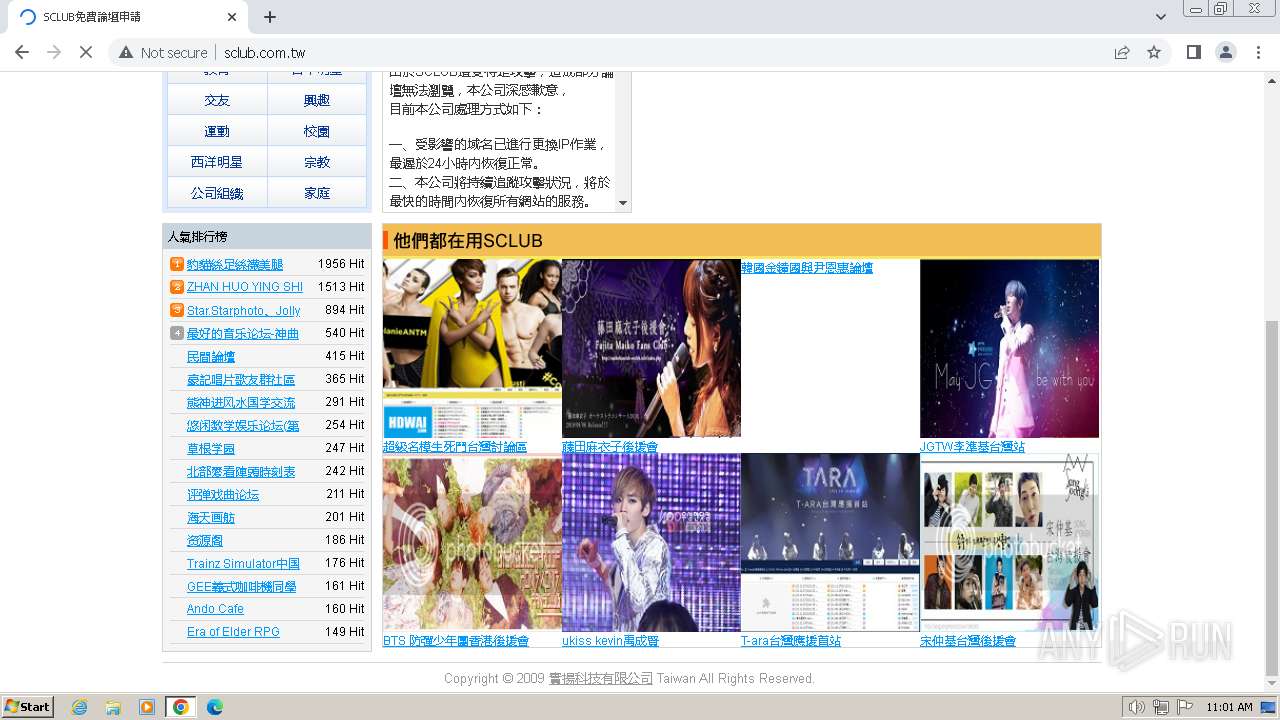Open Era of Elder RPG link
The height and width of the screenshot is (720, 1280).
tap(233, 632)
